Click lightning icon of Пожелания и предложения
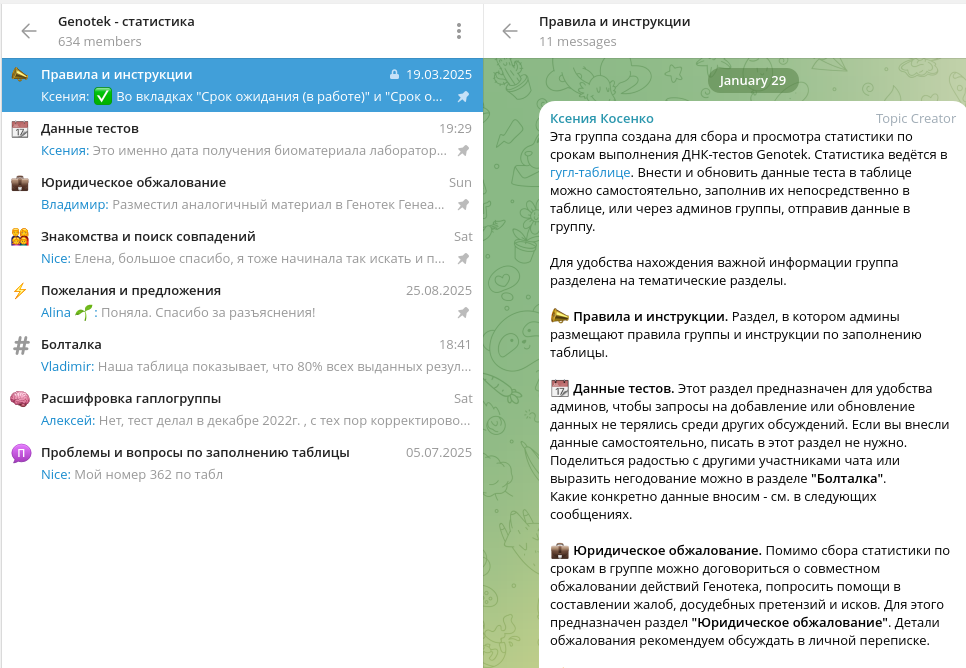 20,291
